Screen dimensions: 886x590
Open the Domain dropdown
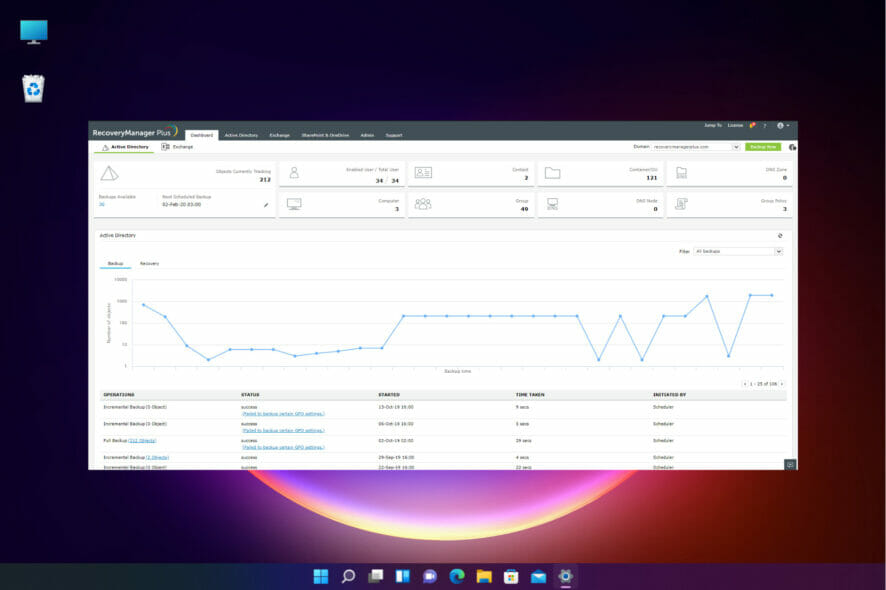tap(696, 147)
